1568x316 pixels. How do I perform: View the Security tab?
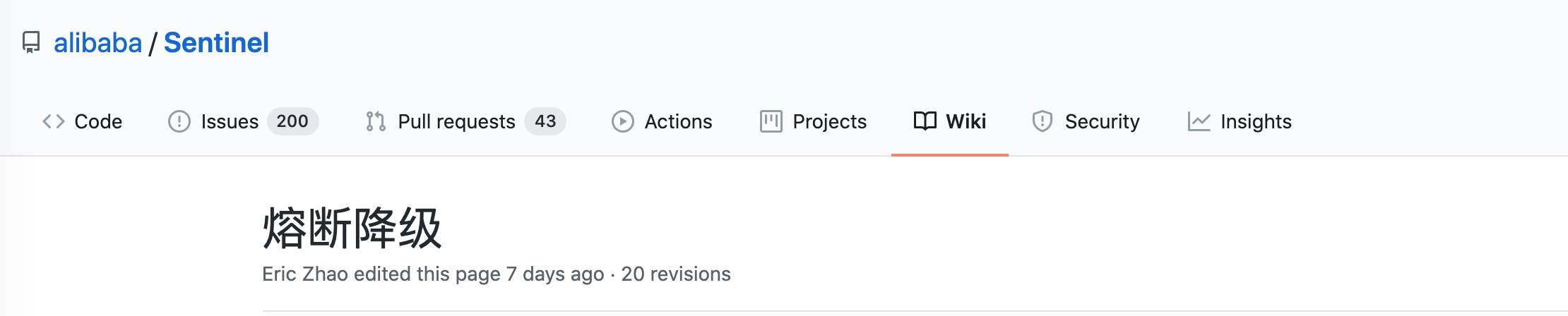[1102, 121]
